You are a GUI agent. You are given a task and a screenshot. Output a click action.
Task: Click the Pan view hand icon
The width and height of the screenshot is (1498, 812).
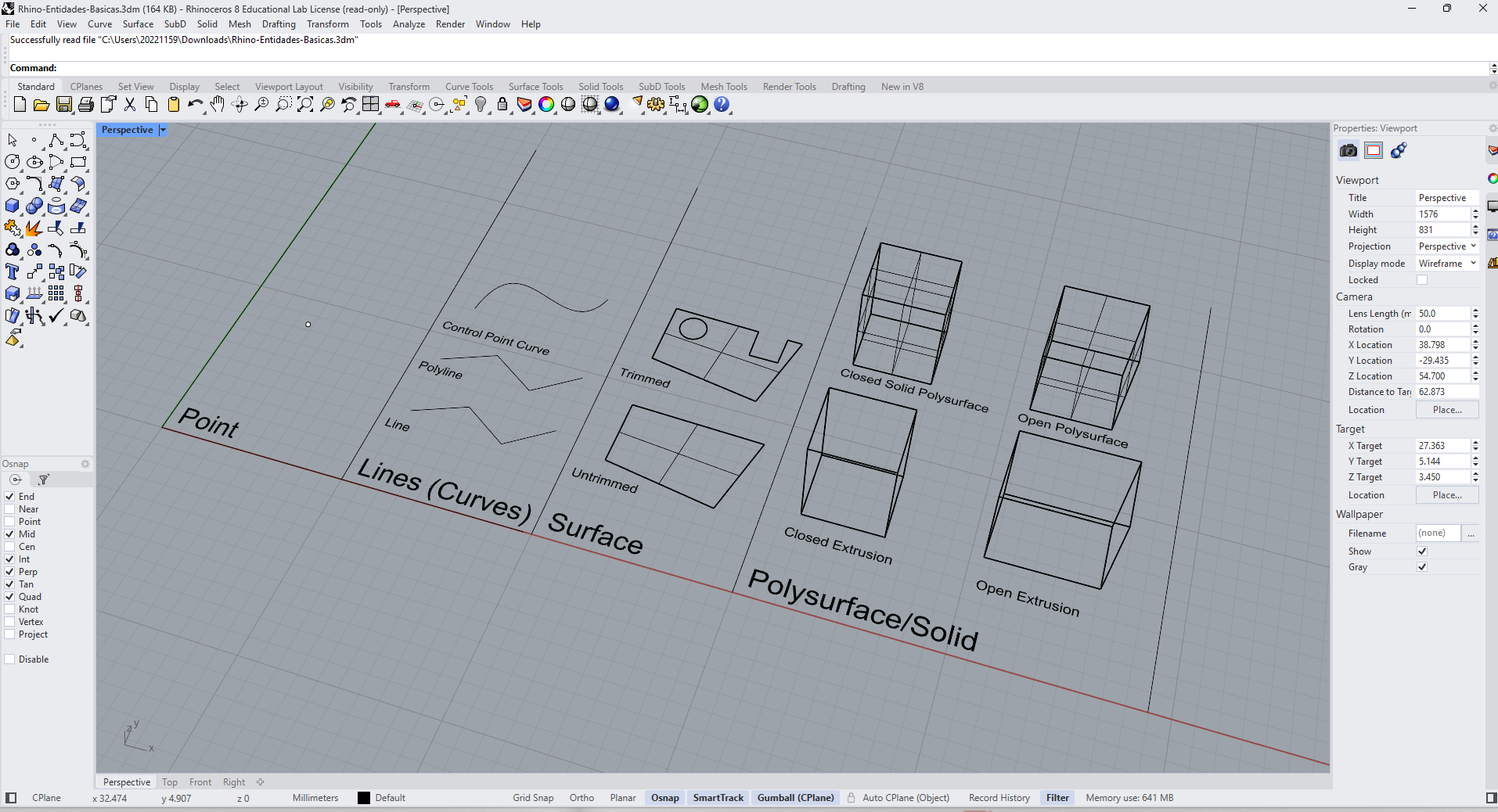218,105
